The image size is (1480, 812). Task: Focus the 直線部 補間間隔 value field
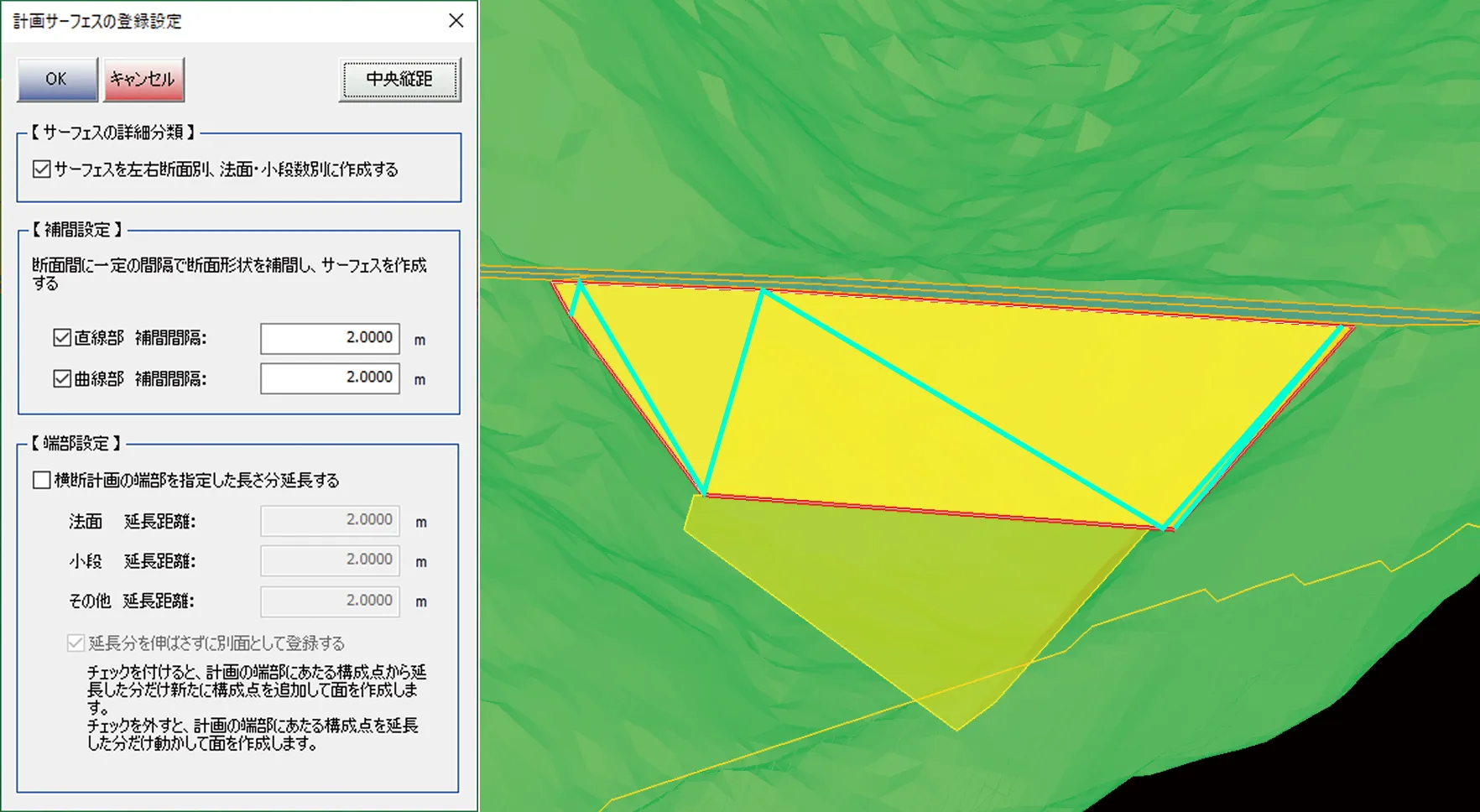[x=330, y=338]
